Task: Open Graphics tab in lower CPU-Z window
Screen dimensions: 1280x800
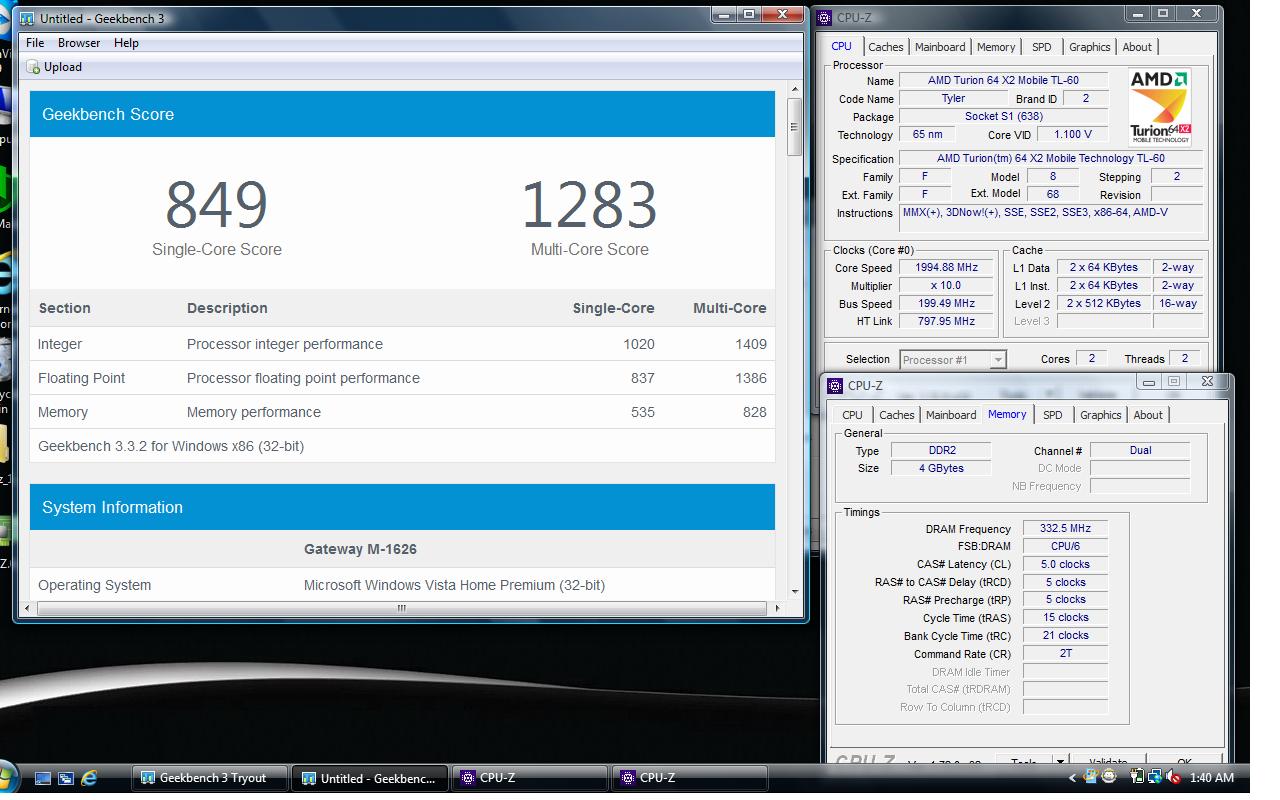Action: (x=1100, y=415)
